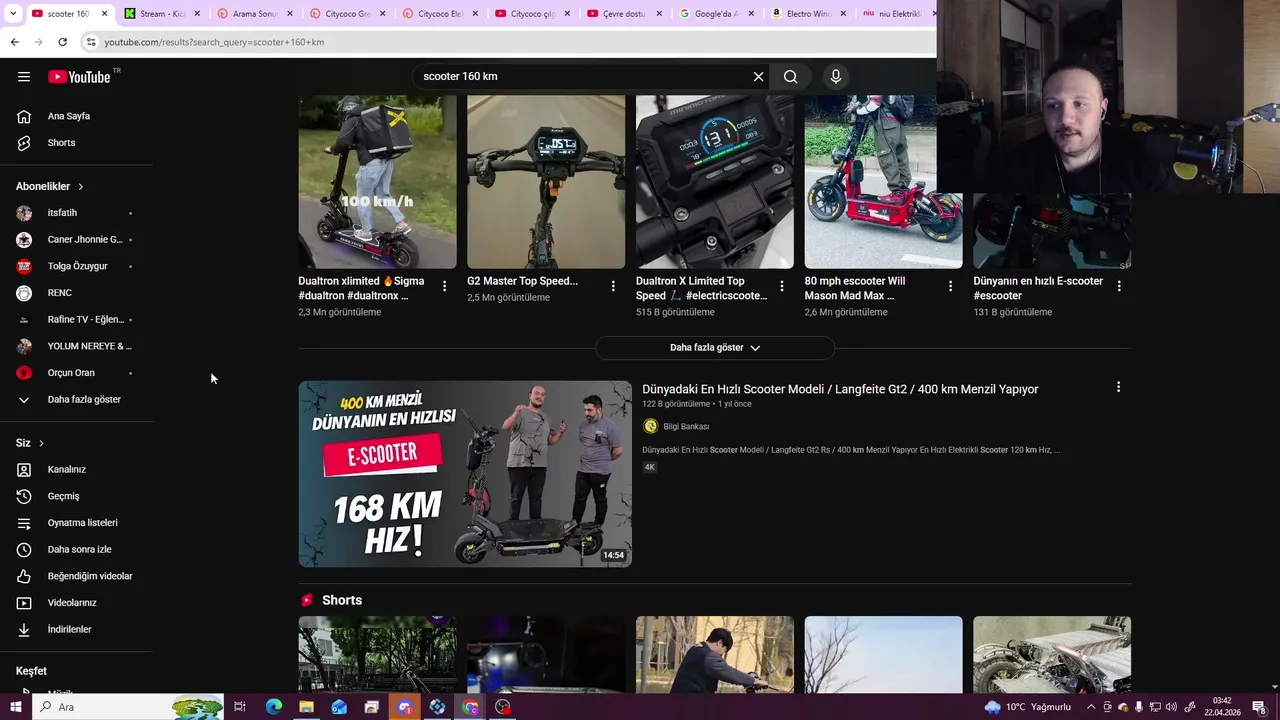Image resolution: width=1280 pixels, height=720 pixels.
Task: Open Bilgi Bankası channel avatar
Action: point(650,426)
